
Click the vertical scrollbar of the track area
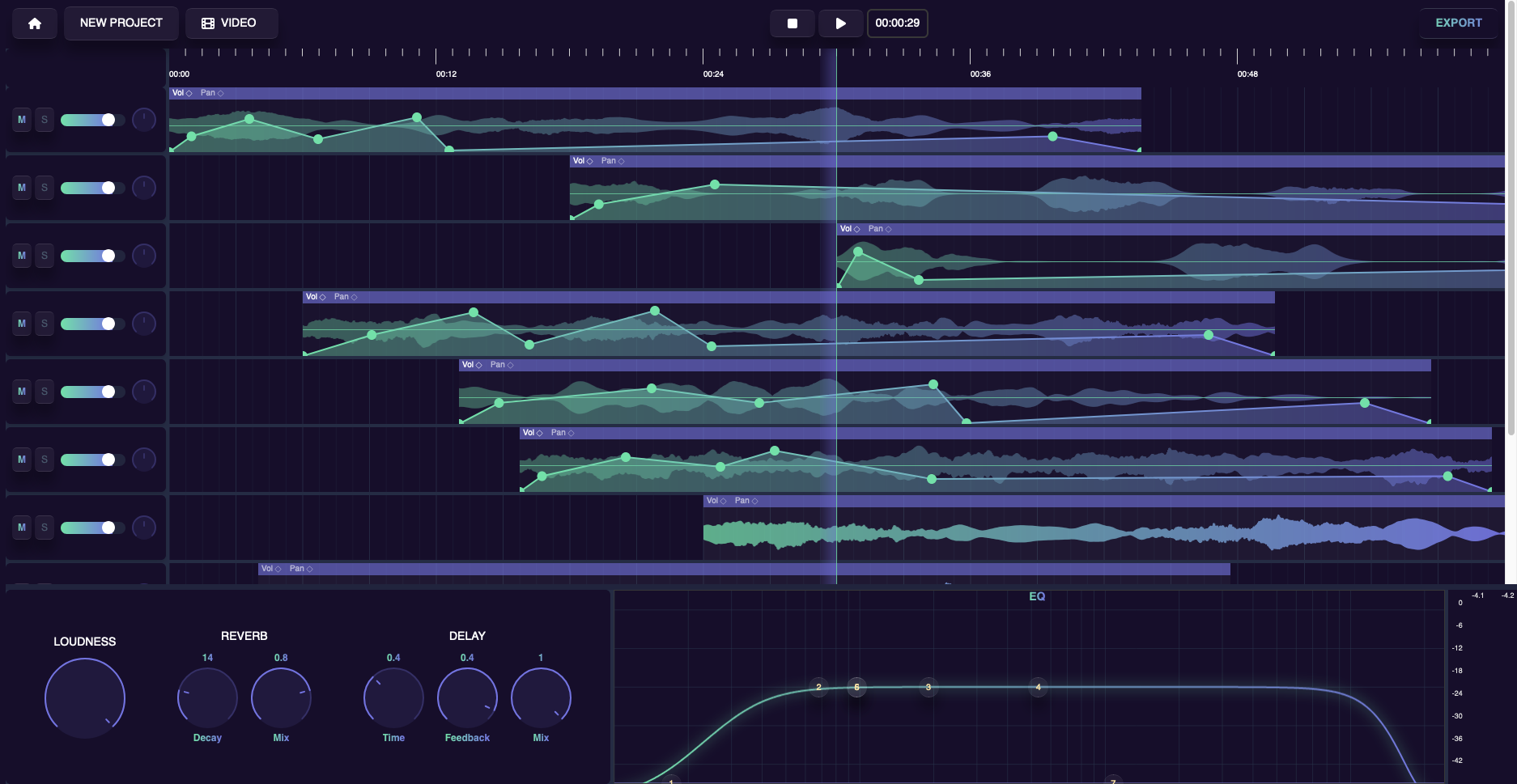[1511, 218]
